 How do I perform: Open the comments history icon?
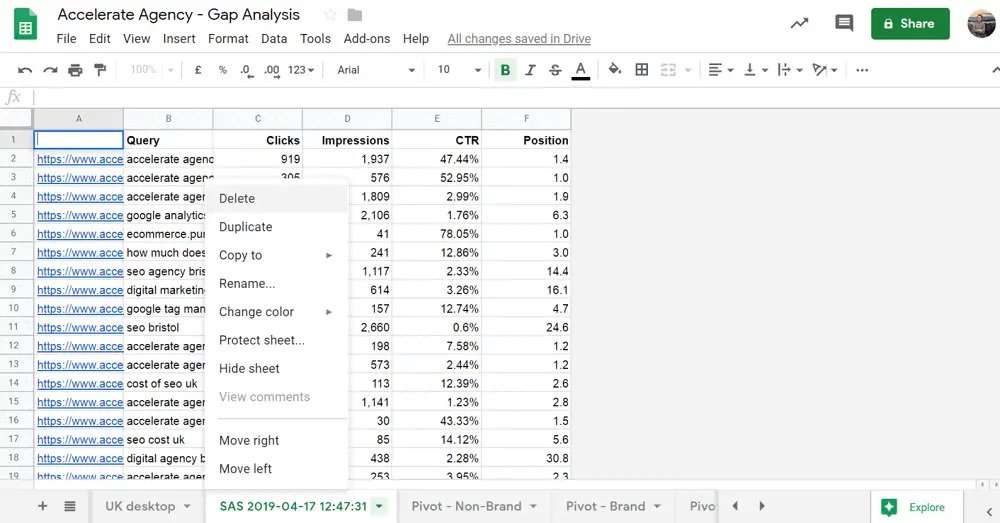coord(844,24)
